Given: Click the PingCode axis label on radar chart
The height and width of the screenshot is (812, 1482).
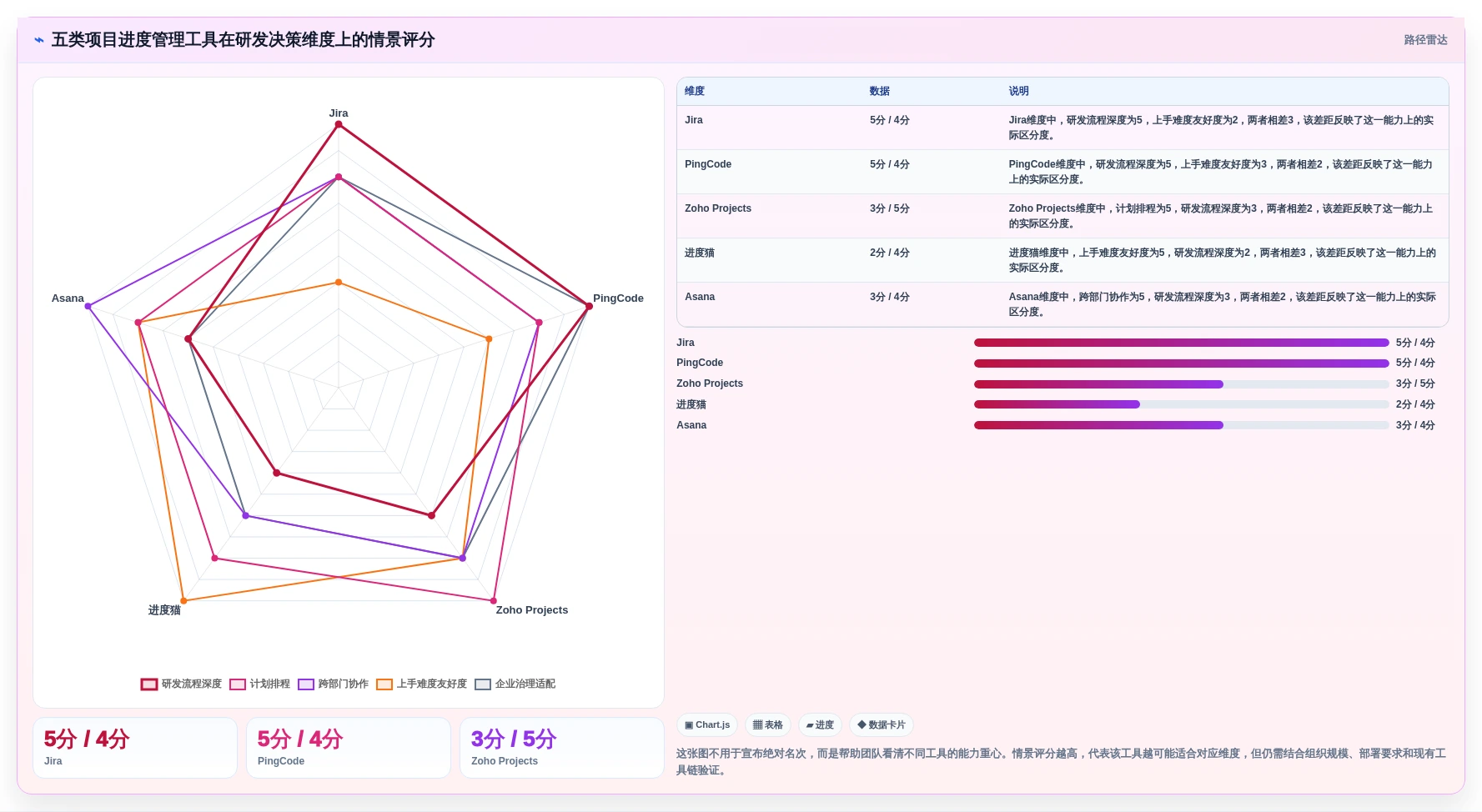Looking at the screenshot, I should pos(618,298).
